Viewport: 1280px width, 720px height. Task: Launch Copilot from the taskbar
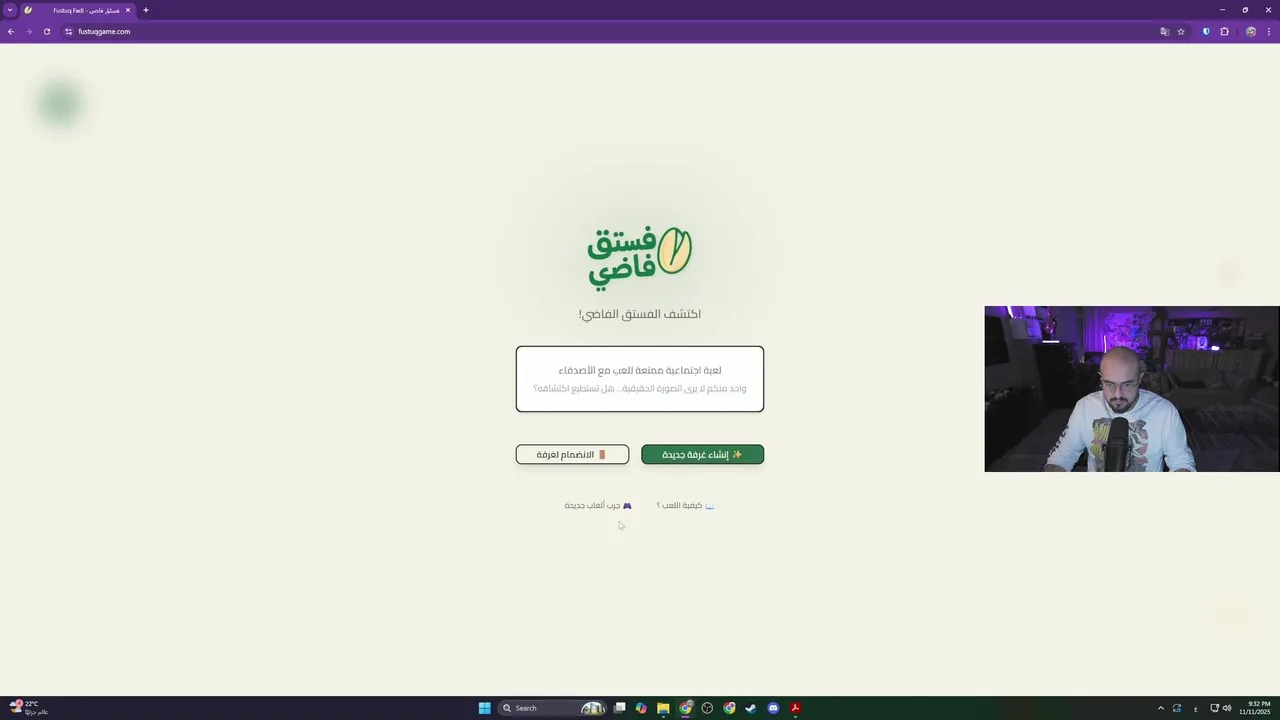tap(641, 708)
